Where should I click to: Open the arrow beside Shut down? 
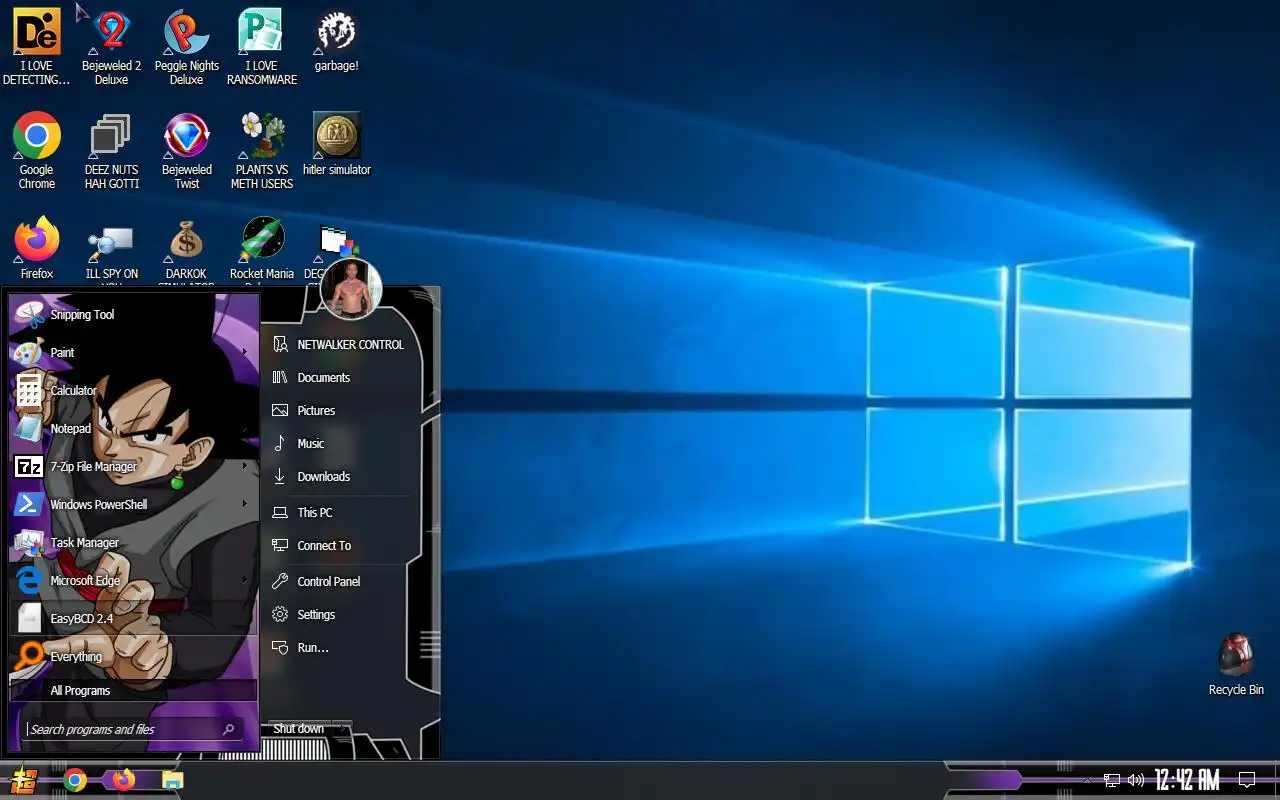tap(341, 728)
